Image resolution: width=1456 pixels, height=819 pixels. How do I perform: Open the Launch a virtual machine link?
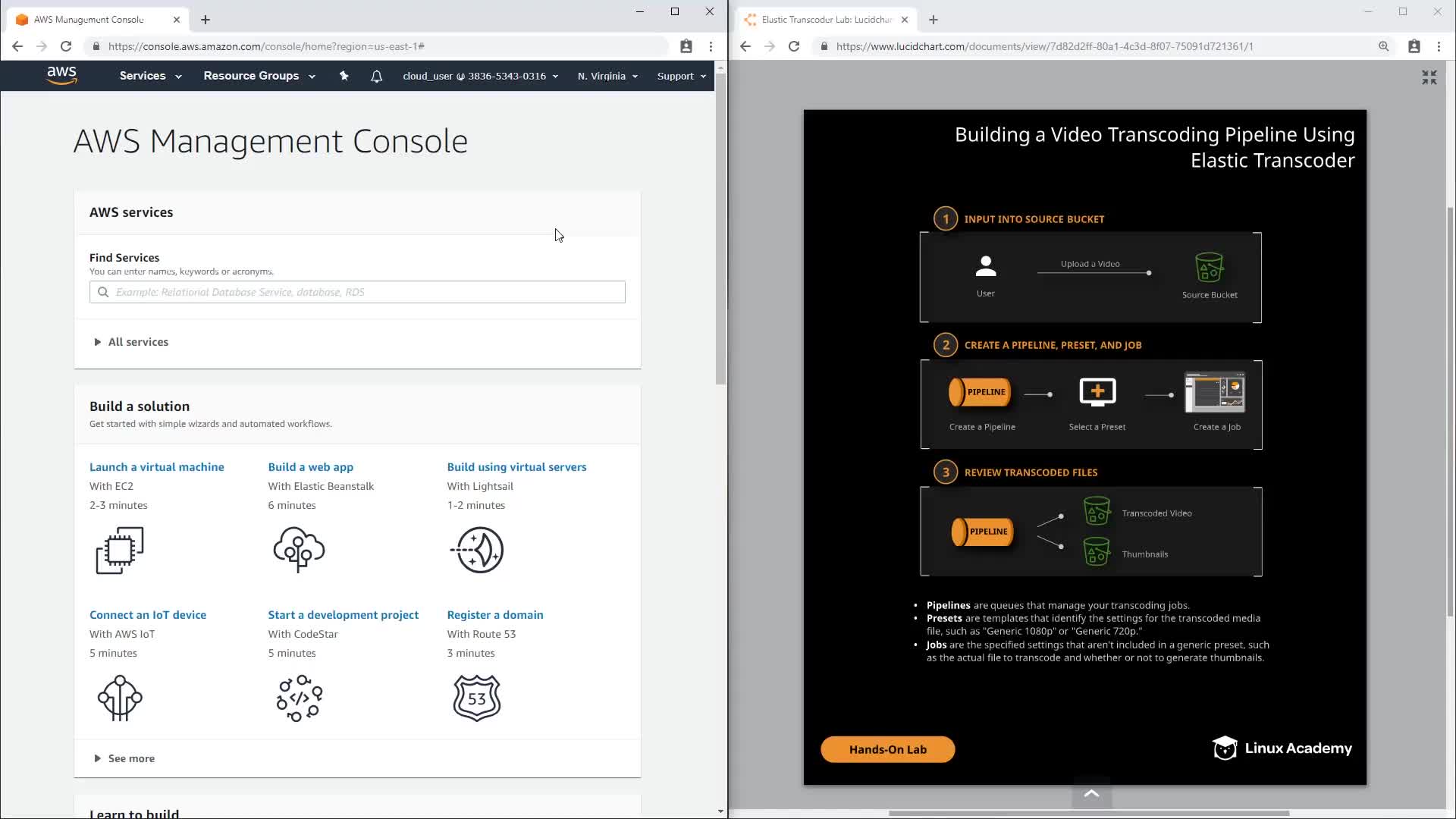pyautogui.click(x=156, y=467)
